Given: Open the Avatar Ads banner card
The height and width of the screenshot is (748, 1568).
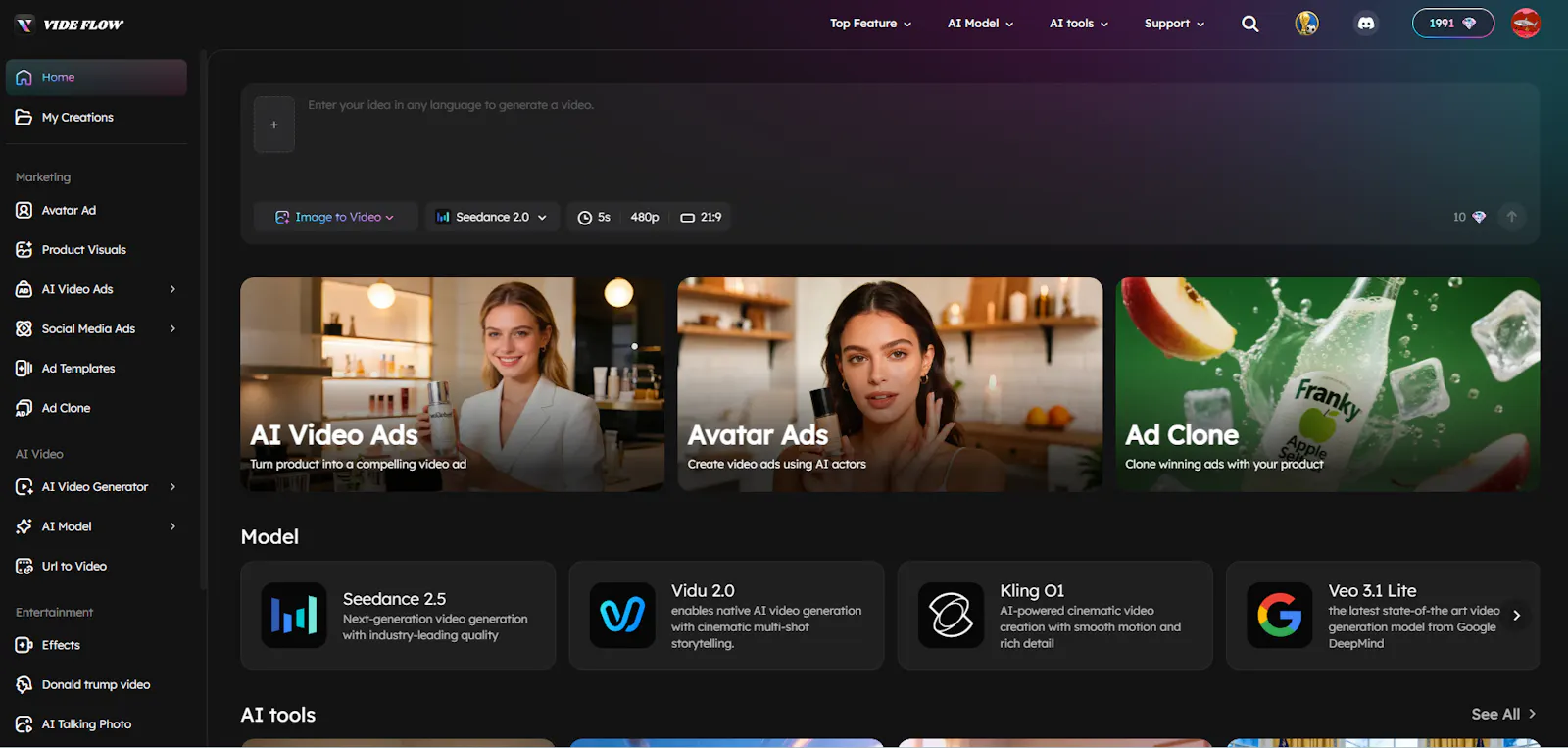Looking at the screenshot, I should click(890, 384).
